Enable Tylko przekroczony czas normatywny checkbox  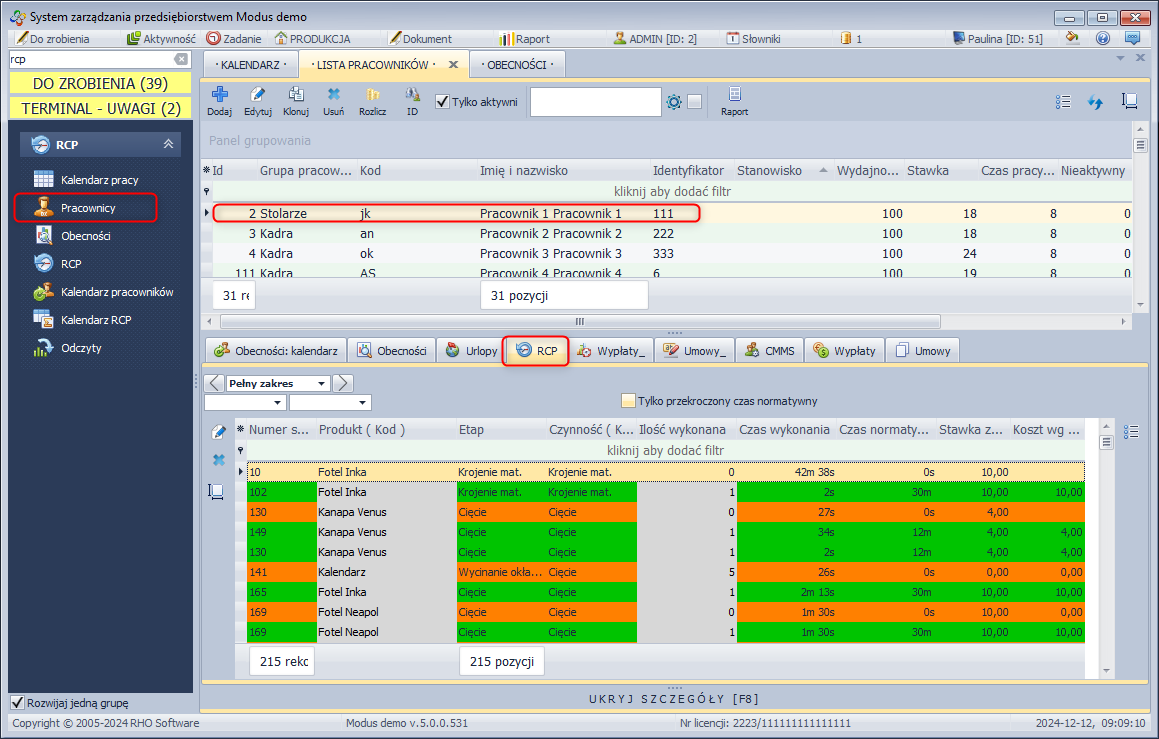(x=628, y=401)
